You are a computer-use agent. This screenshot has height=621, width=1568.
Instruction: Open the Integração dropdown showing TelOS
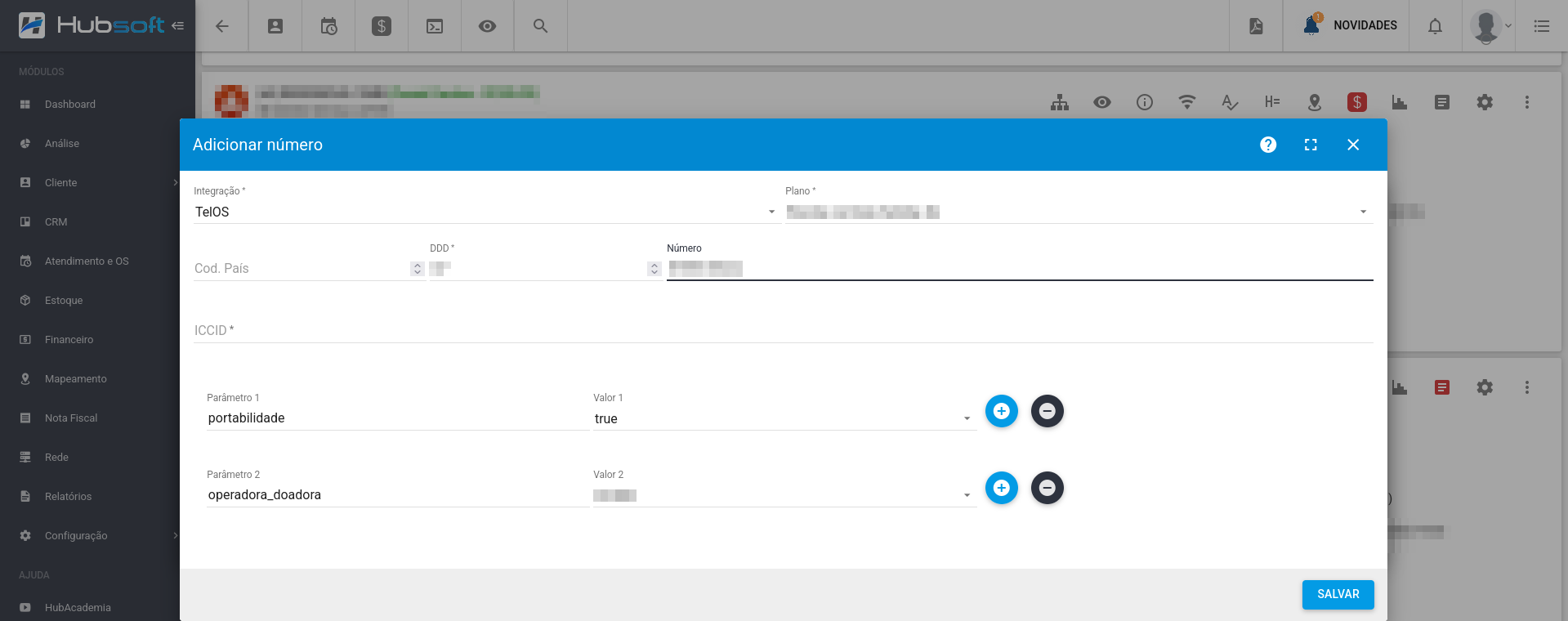pos(485,212)
